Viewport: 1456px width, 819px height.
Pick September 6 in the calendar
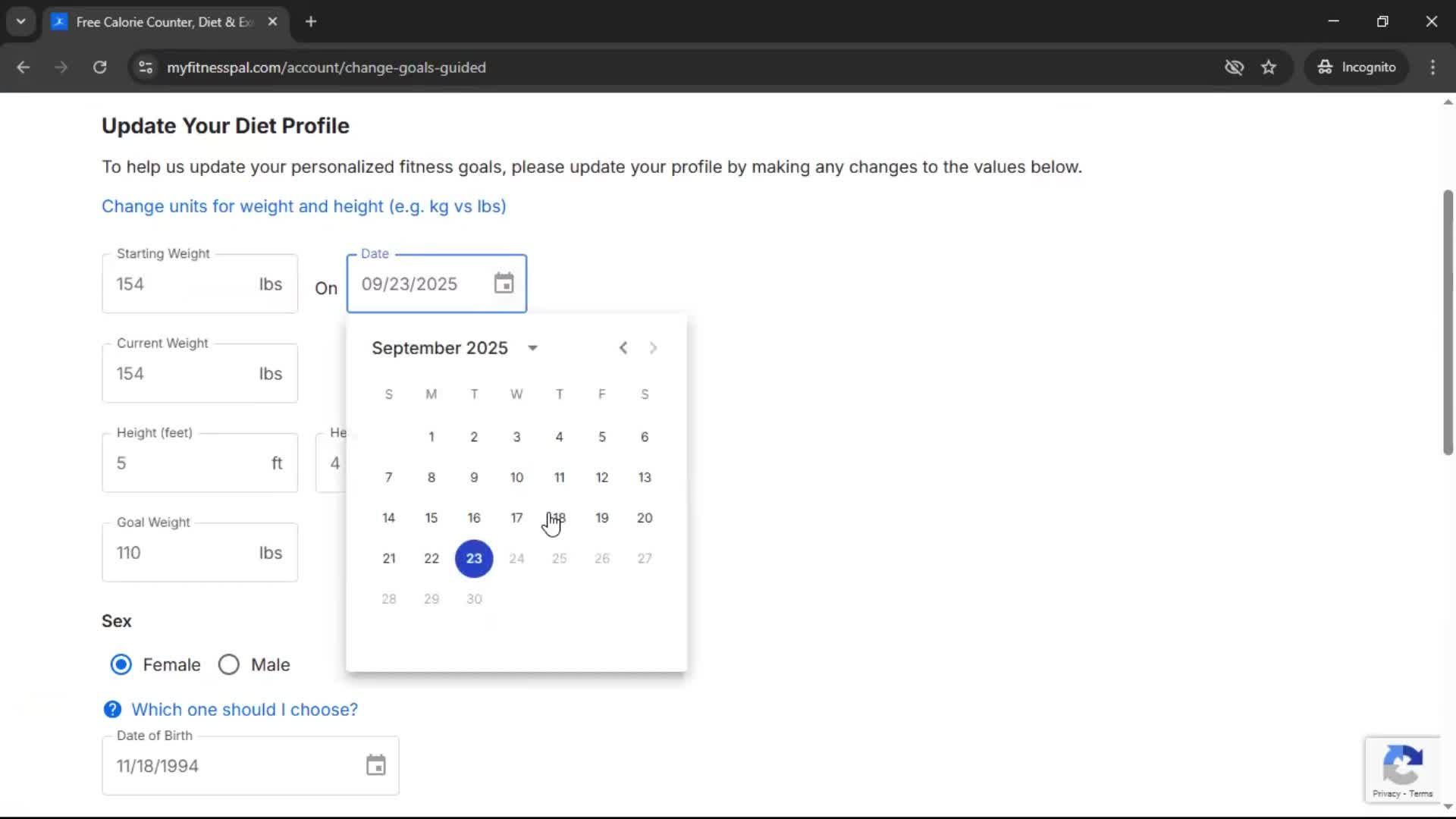point(645,437)
